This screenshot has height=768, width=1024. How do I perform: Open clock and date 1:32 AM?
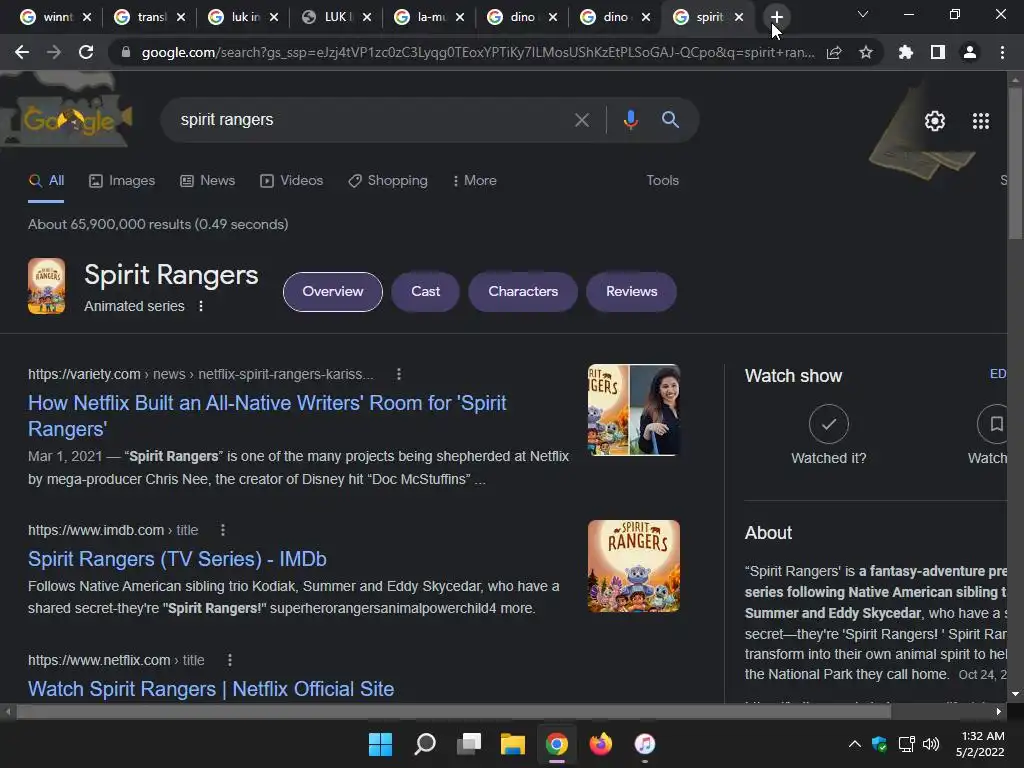[980, 744]
